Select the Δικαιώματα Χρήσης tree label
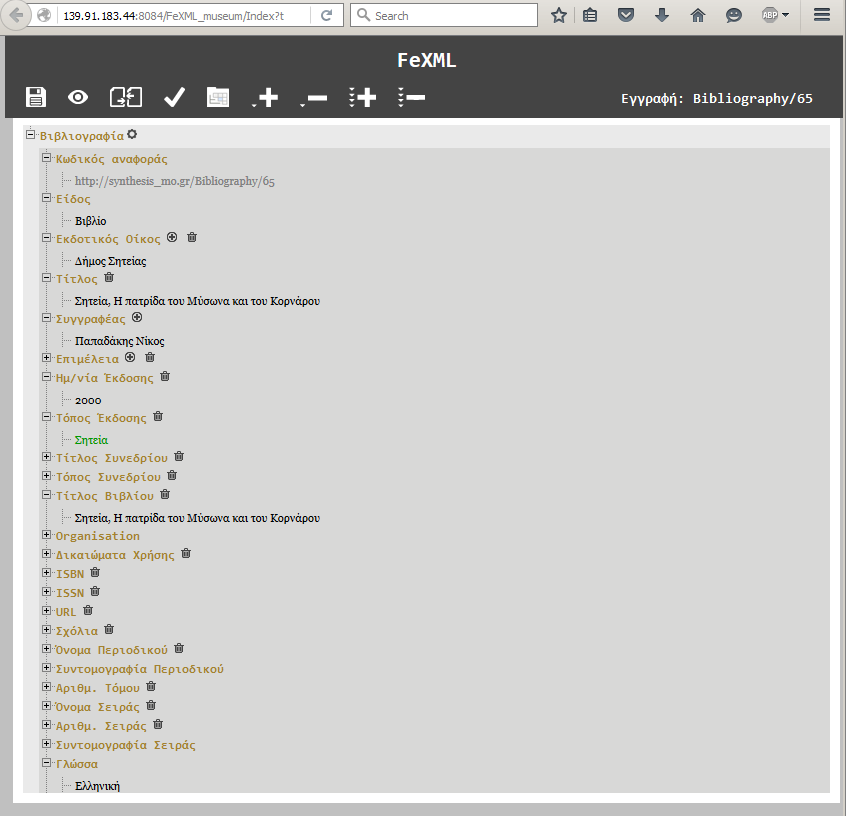This screenshot has width=846, height=816. pos(115,555)
